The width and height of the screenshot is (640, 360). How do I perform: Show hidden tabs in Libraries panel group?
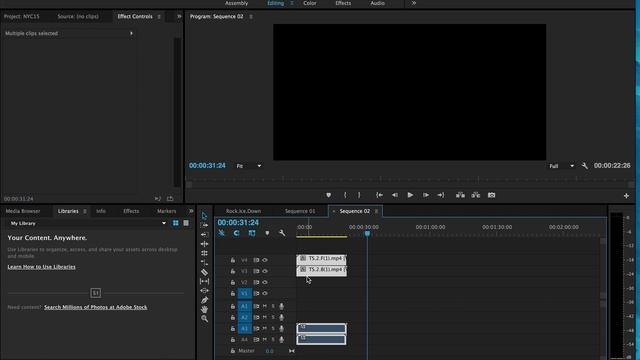click(x=191, y=211)
